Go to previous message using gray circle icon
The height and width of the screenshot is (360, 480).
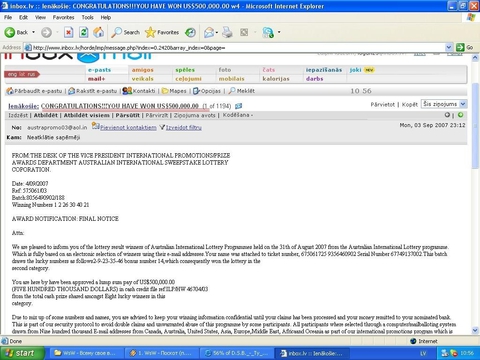447,115
